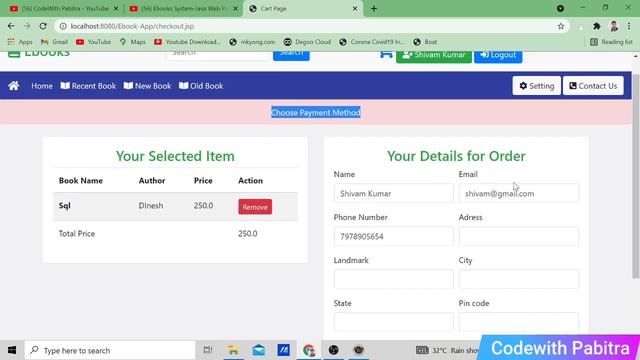640x360 pixels.
Task: Open the weather widget showing 32°C
Action: pyautogui.click(x=447, y=350)
